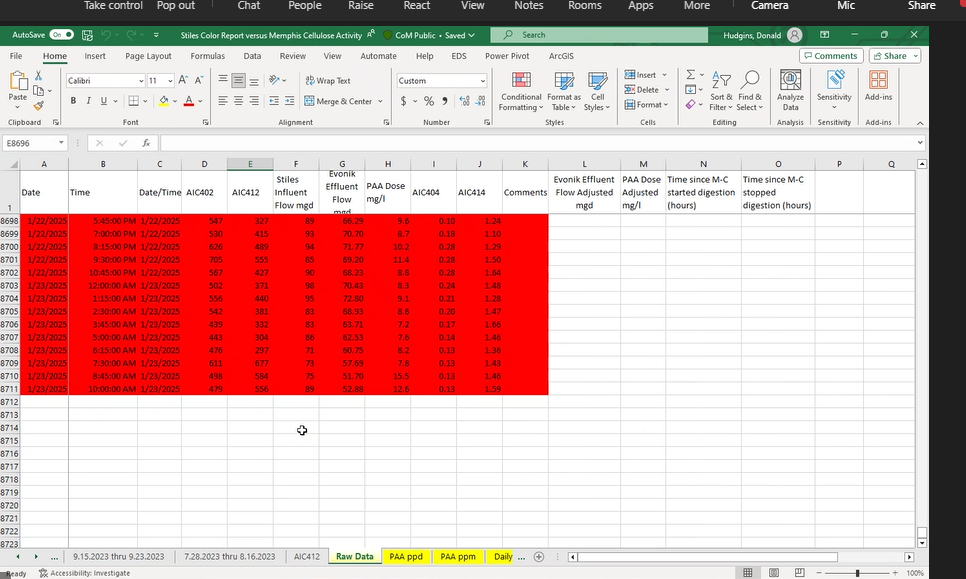Expand the Name Box dropdown arrow
Image resolution: width=966 pixels, height=579 pixels.
[61, 143]
